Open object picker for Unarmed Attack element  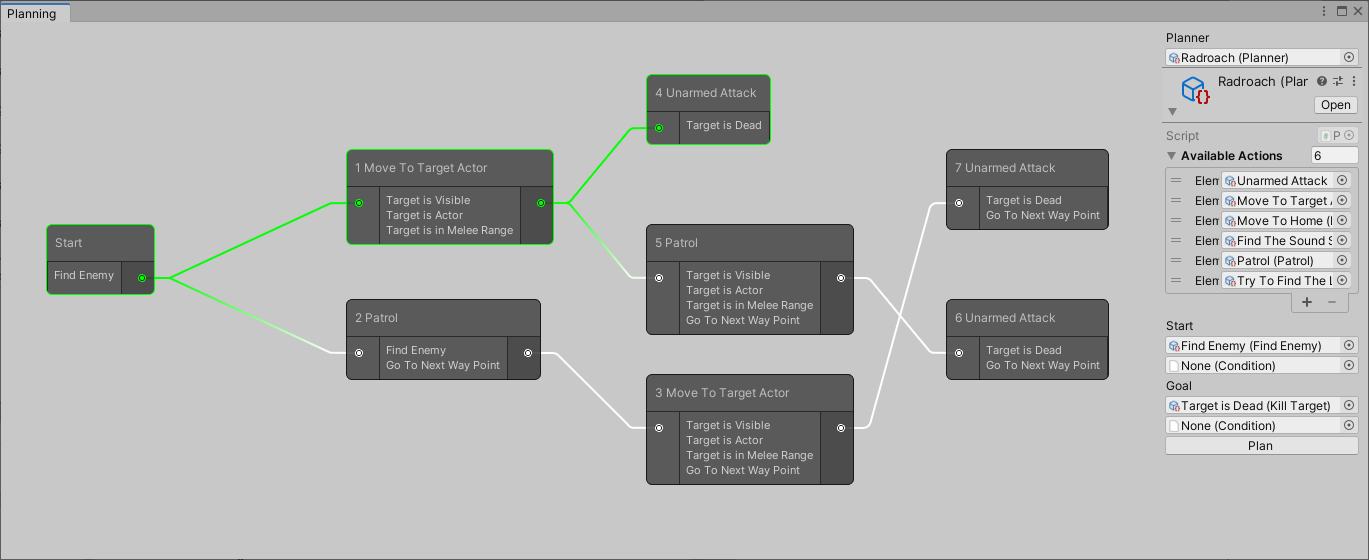click(1342, 181)
